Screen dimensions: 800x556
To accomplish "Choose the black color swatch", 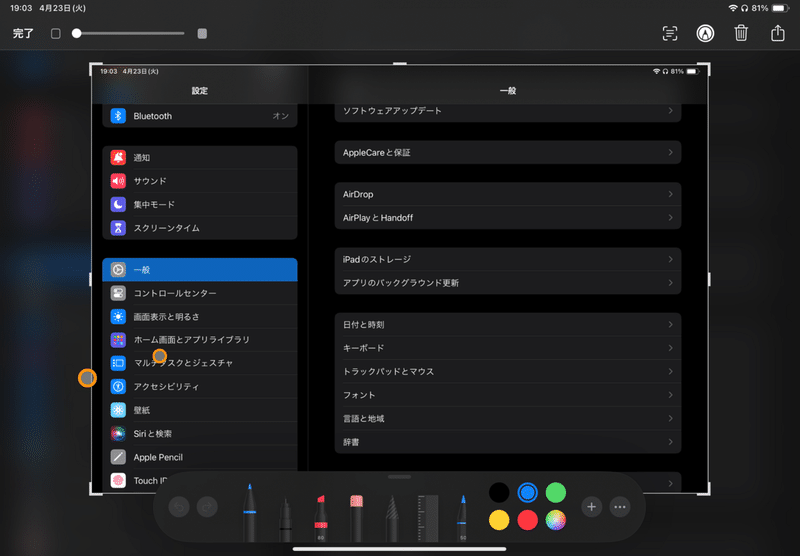I will pos(499,492).
